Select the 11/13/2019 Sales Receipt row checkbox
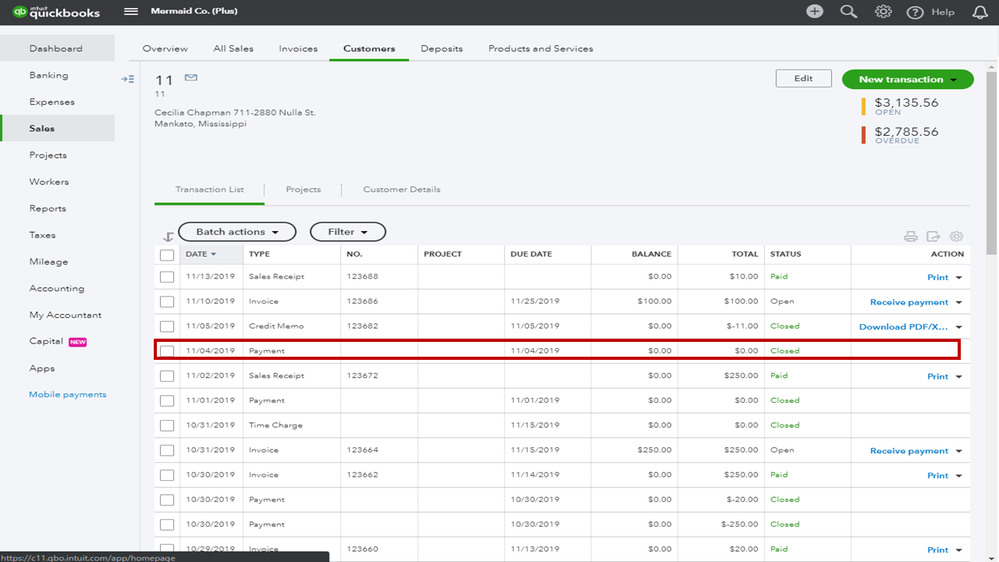999x562 pixels. pyautogui.click(x=167, y=277)
